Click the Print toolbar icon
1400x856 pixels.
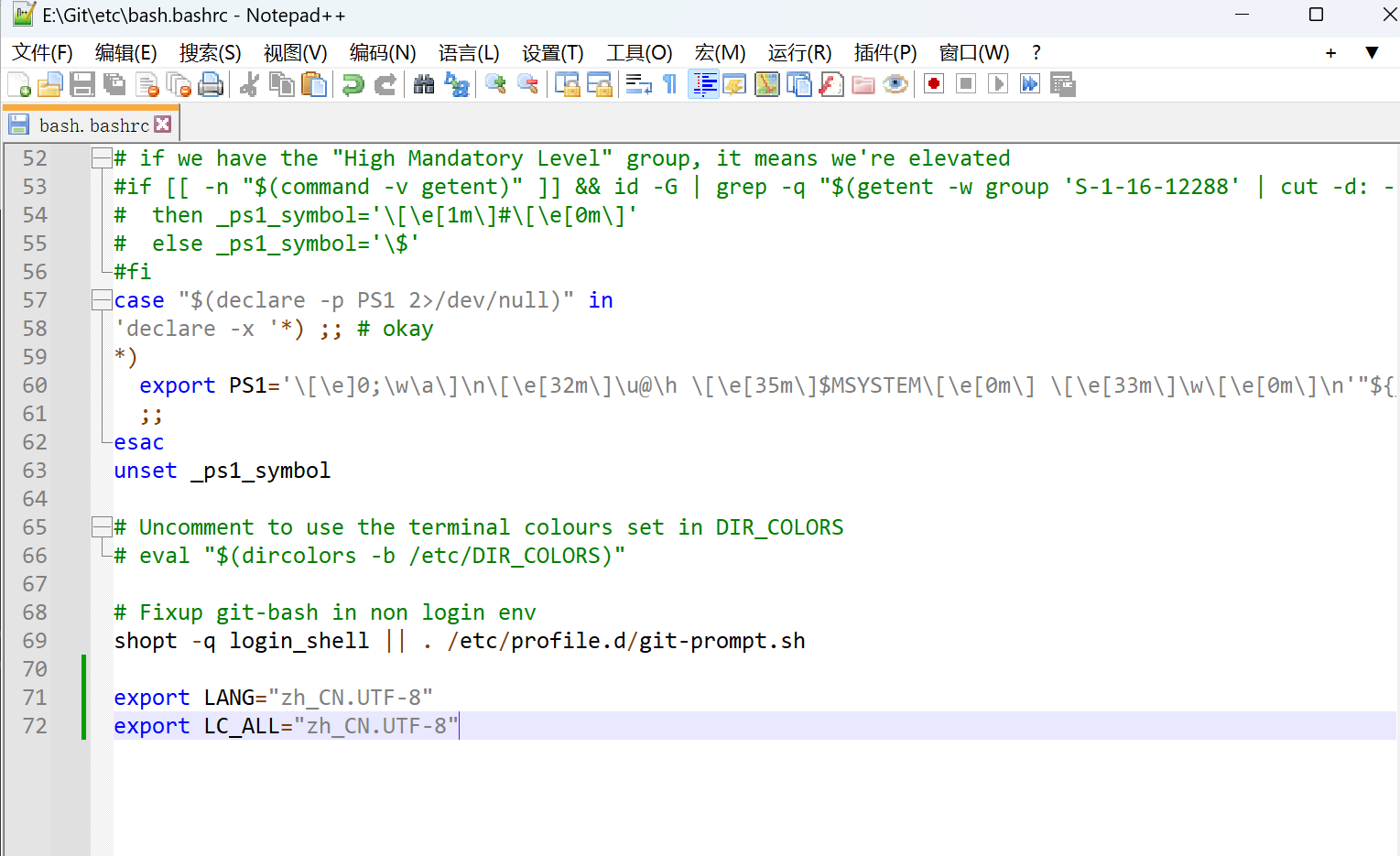coord(211,85)
